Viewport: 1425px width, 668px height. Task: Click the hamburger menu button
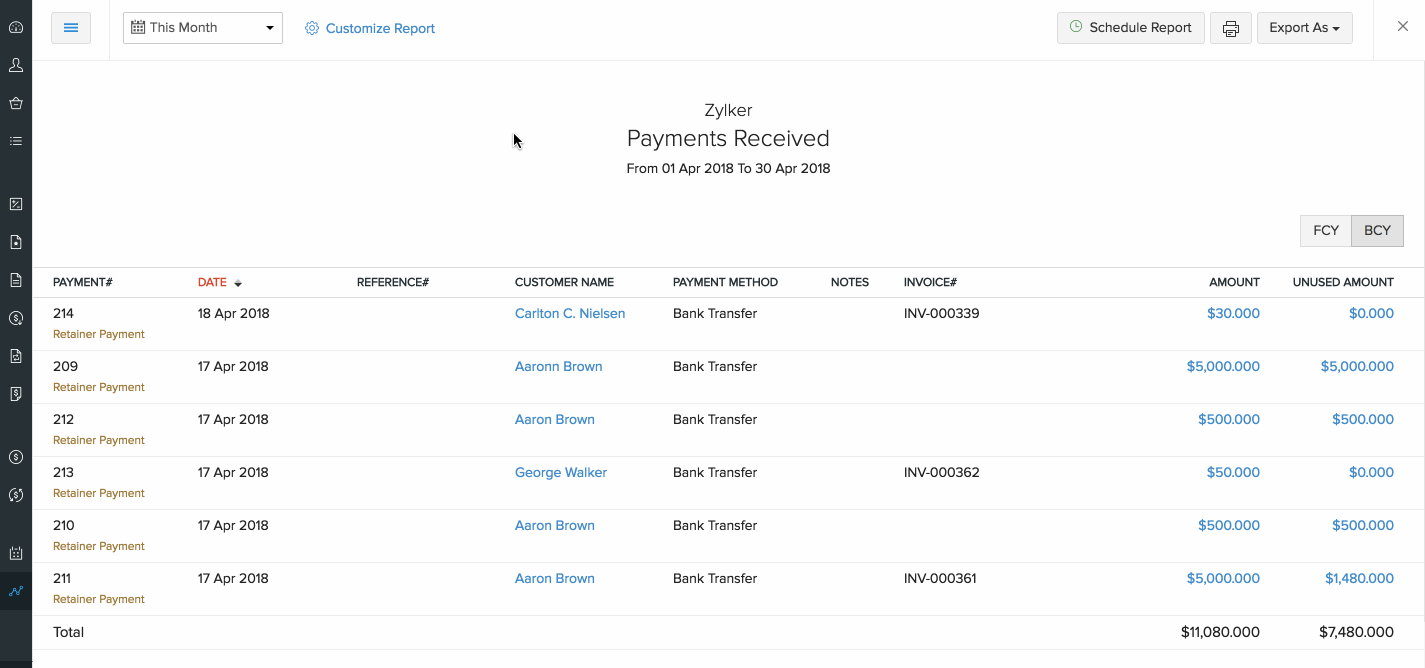[71, 28]
